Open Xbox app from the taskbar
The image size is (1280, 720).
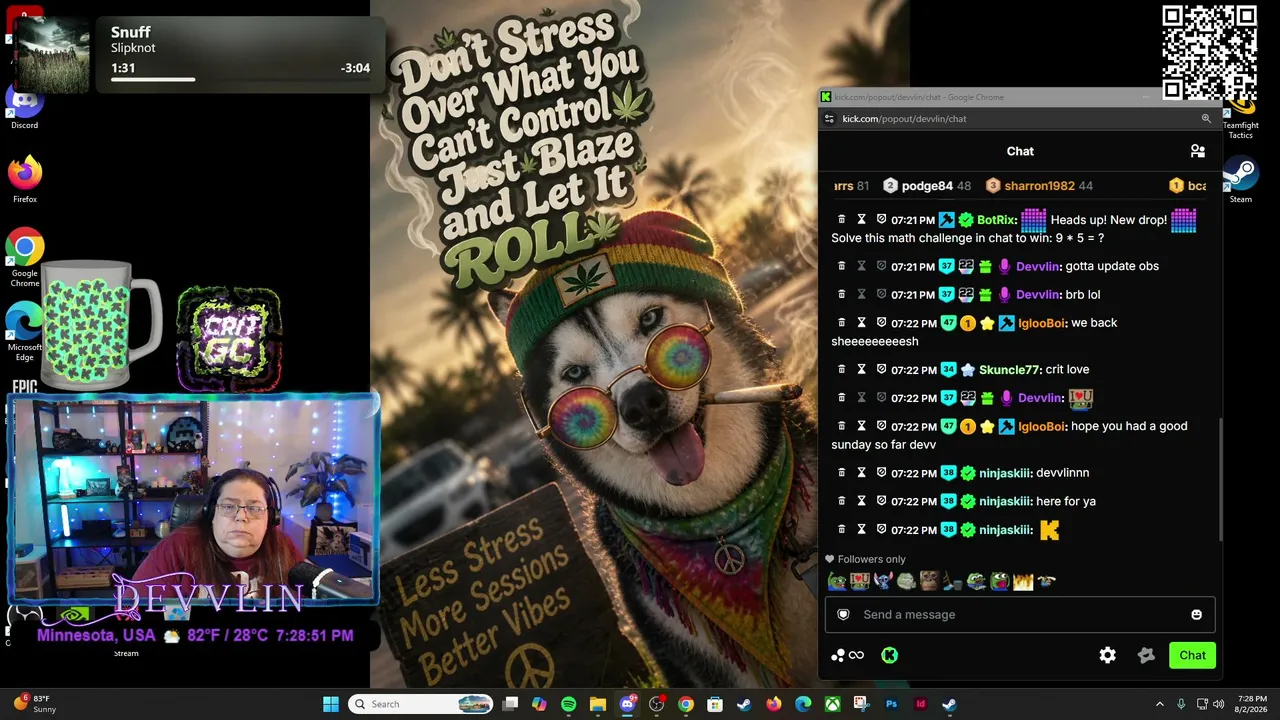[832, 704]
